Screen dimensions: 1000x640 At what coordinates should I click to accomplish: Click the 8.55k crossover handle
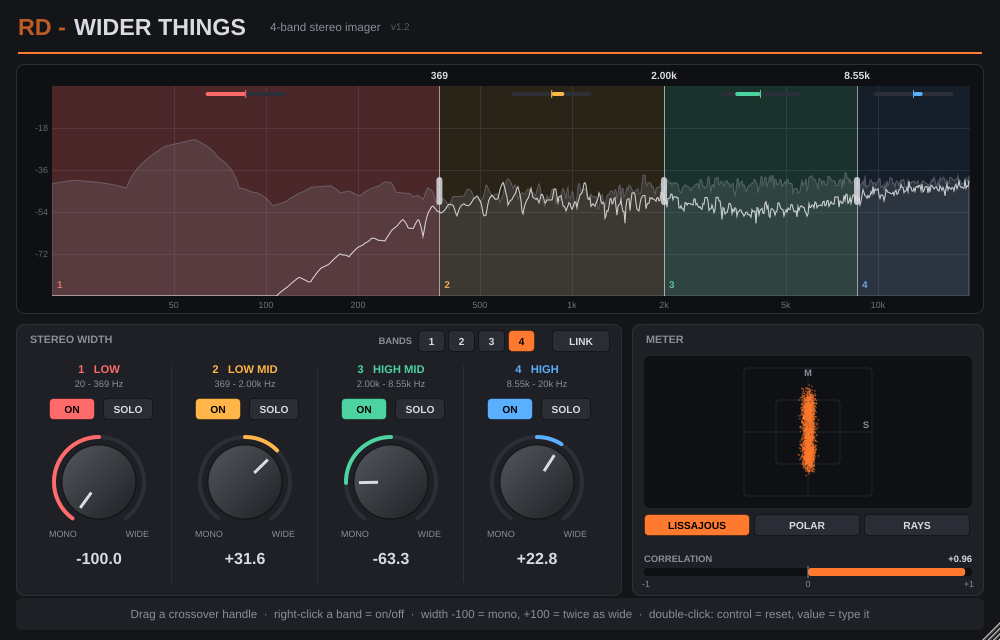(x=857, y=191)
